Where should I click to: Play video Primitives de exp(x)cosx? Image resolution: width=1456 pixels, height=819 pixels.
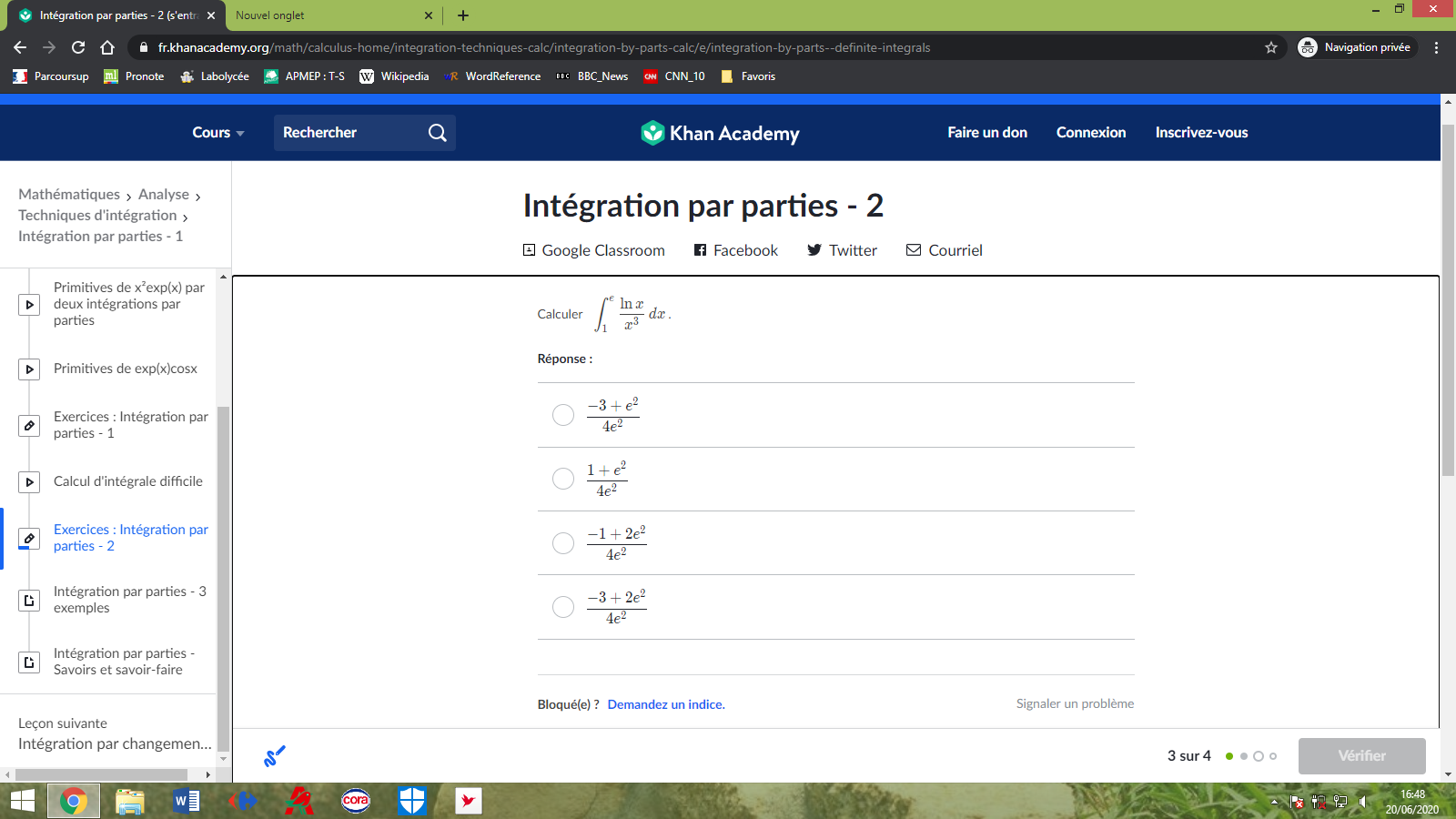(x=30, y=369)
